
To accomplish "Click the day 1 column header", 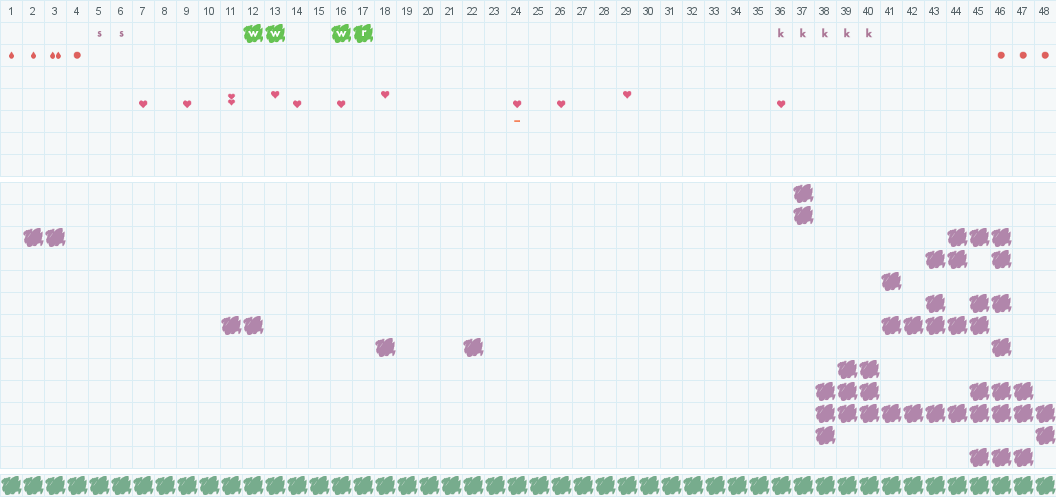I will [x=11, y=11].
